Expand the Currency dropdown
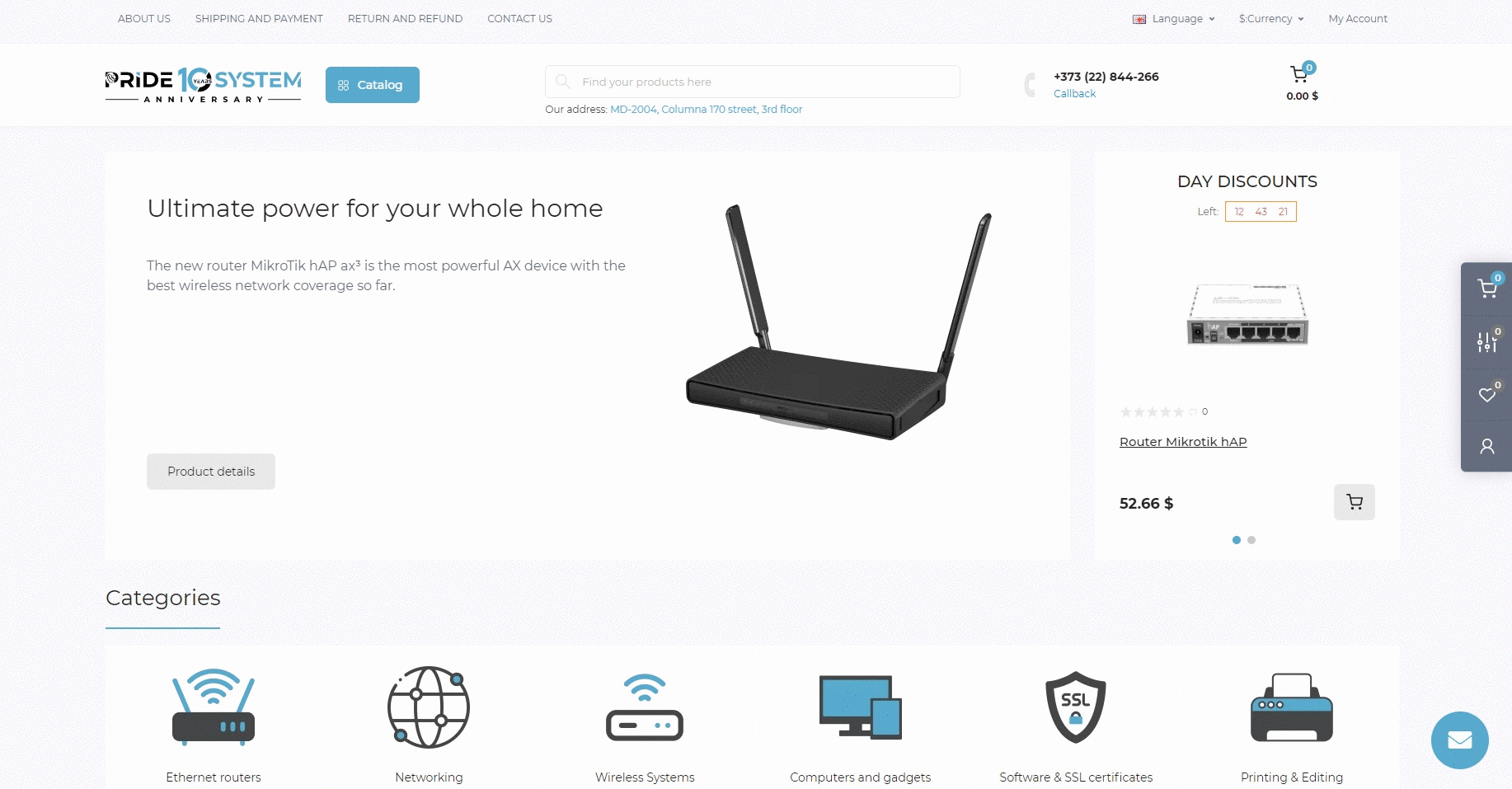Viewport: 1512px width, 789px height. 1271,19
